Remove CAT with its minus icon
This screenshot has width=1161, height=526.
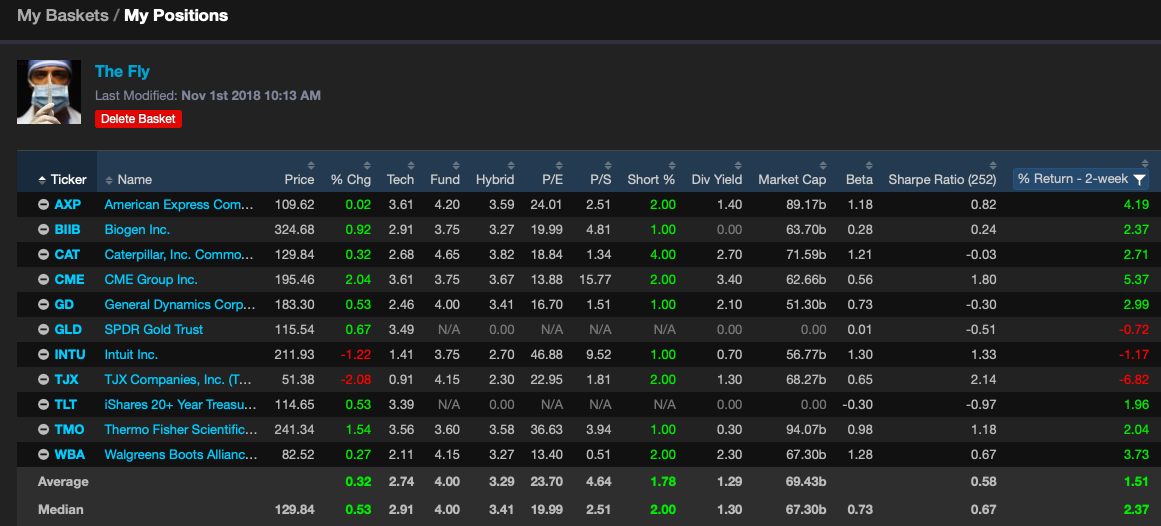(x=44, y=255)
